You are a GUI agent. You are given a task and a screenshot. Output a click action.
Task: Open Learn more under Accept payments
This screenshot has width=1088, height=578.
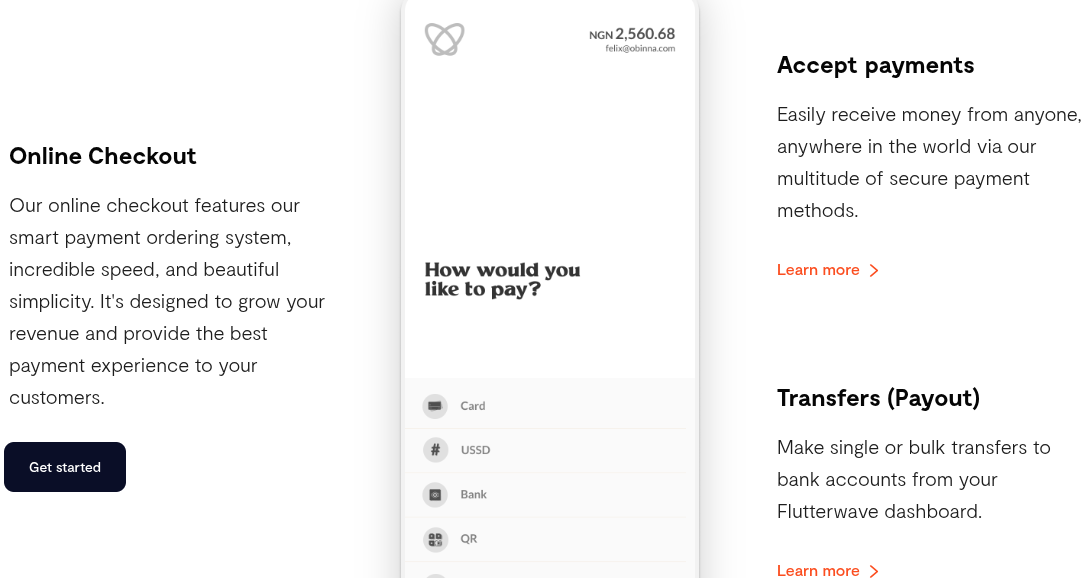click(x=818, y=270)
